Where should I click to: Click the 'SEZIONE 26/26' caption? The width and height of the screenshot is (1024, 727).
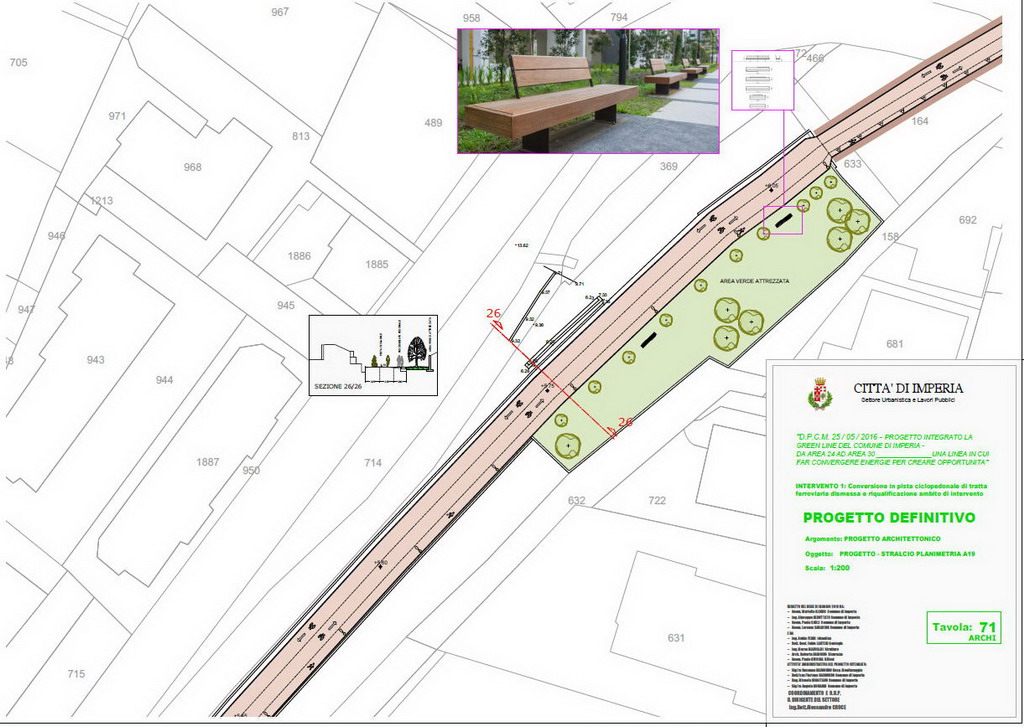(x=338, y=387)
